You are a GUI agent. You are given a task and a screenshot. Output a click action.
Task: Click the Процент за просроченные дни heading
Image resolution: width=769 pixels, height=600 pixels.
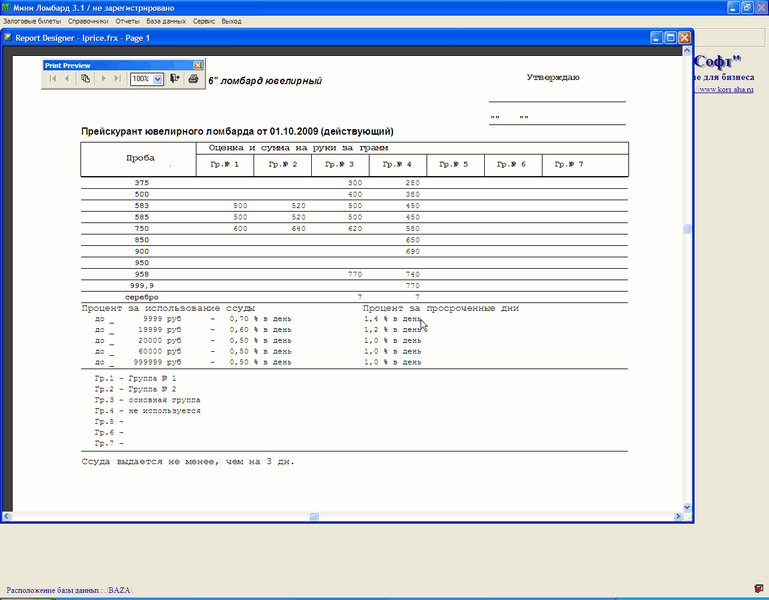tap(441, 308)
